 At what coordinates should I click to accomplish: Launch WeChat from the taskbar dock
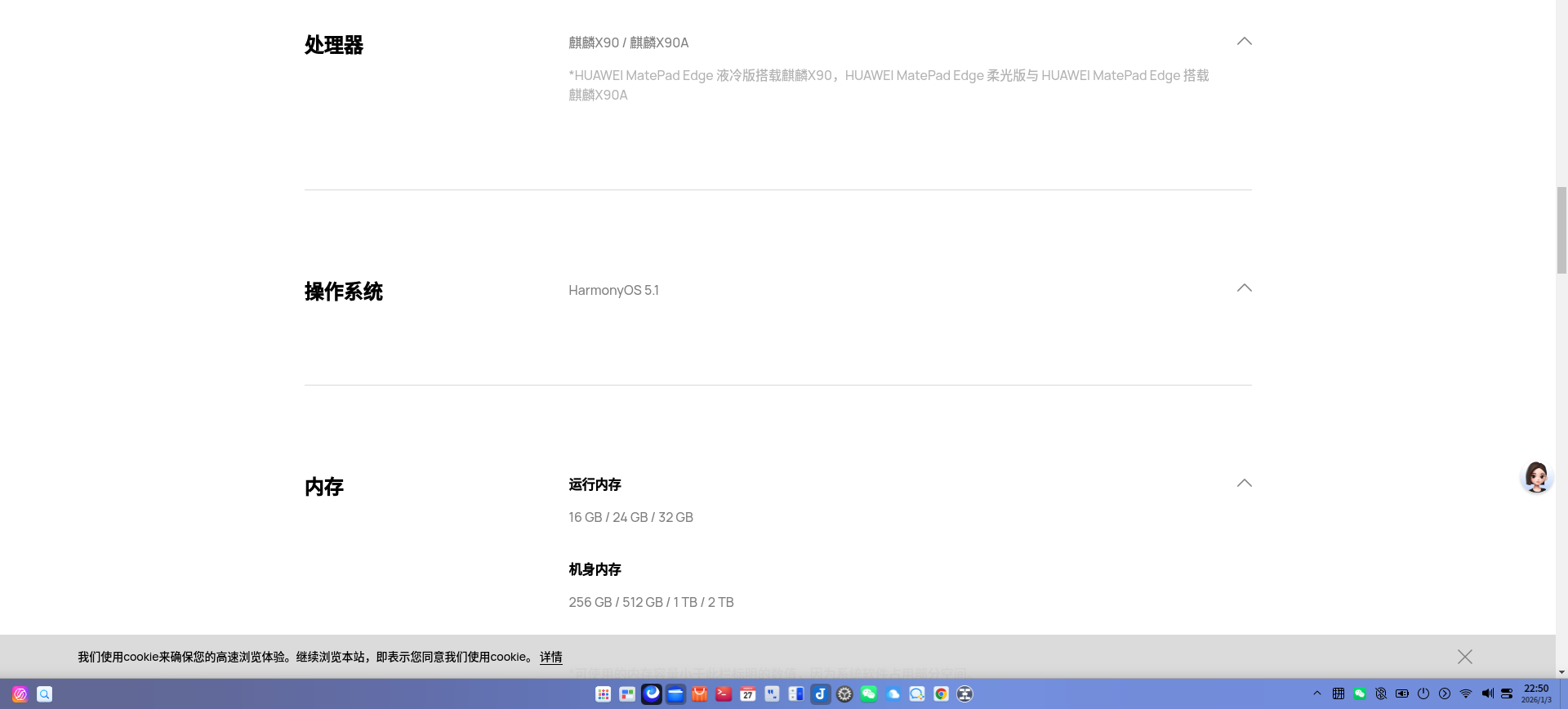click(x=869, y=694)
